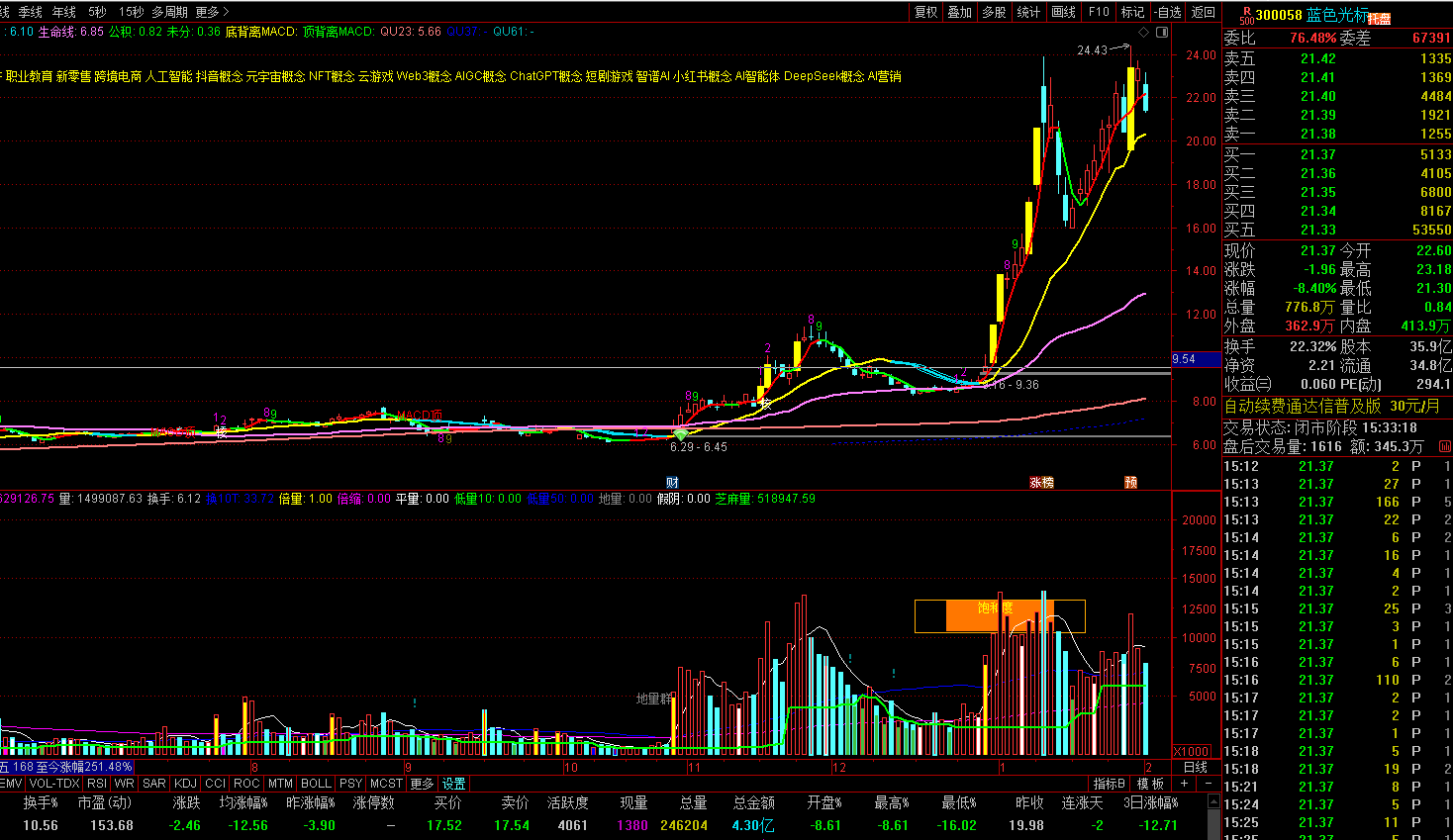1453x840 pixels.
Task: Click the diamond icon above the chart
Action: coord(1144,32)
